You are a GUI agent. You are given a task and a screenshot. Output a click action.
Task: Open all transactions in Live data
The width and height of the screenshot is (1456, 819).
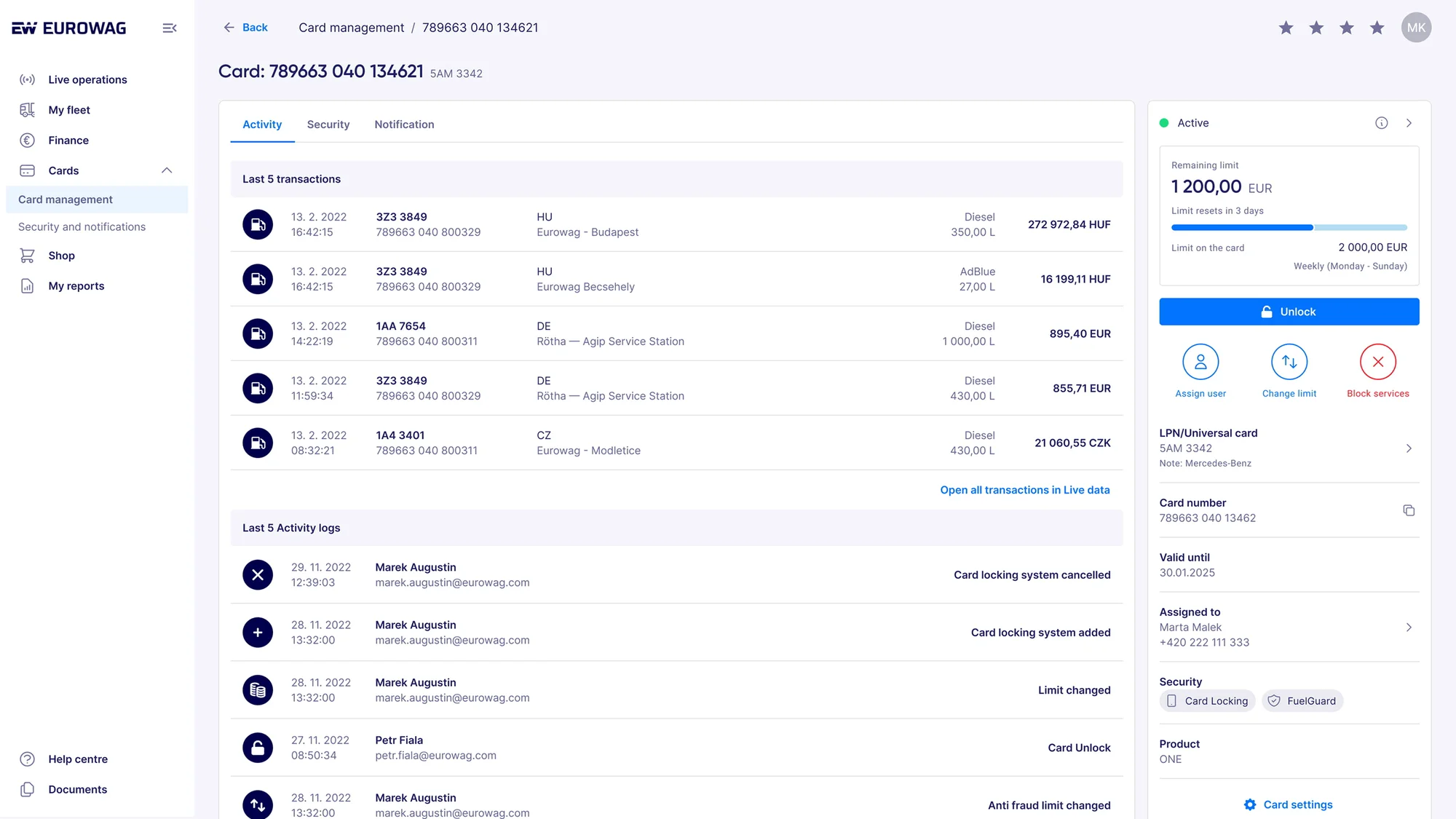(1025, 490)
